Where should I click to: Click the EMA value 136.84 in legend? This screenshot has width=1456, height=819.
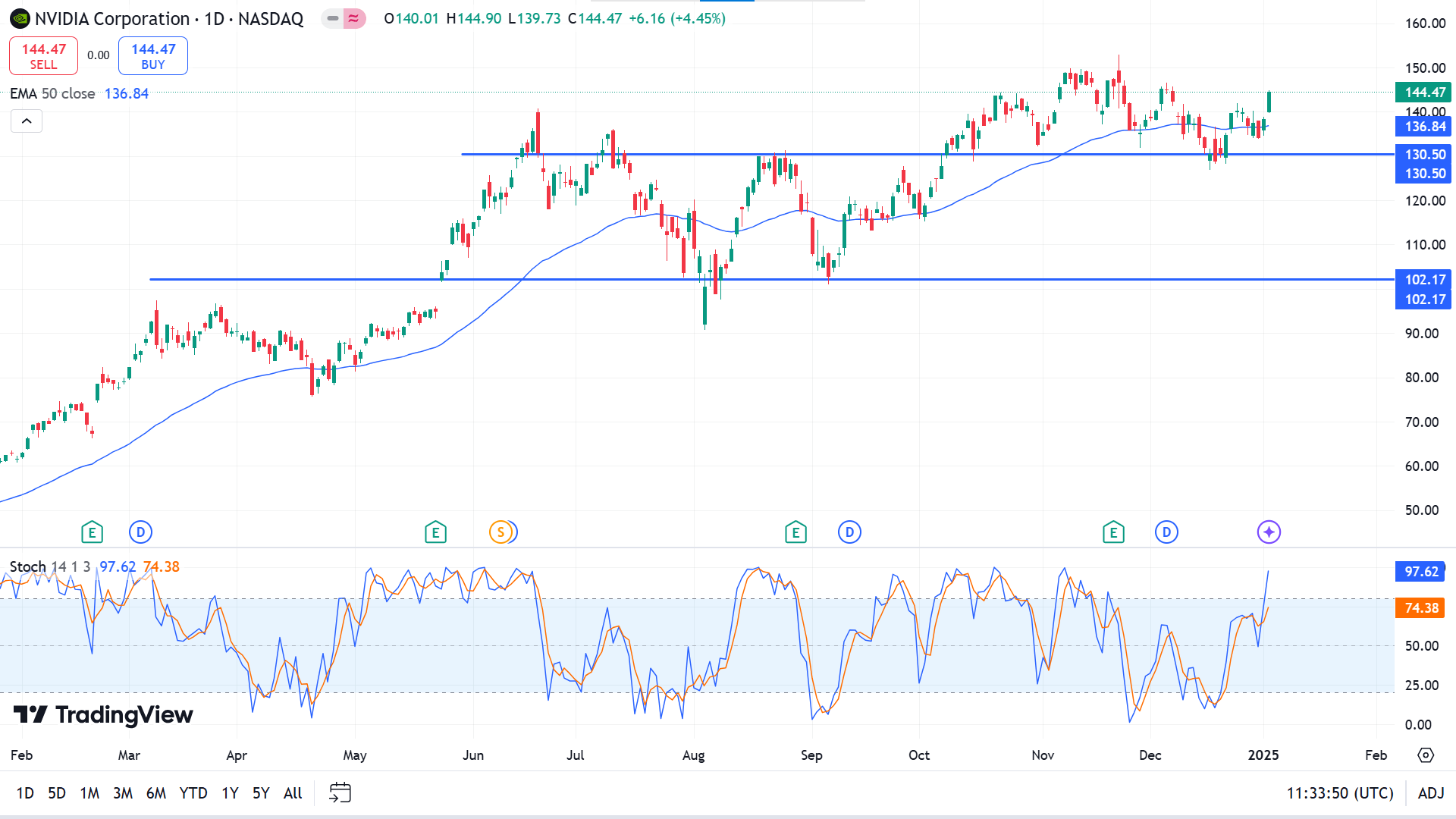coord(127,93)
